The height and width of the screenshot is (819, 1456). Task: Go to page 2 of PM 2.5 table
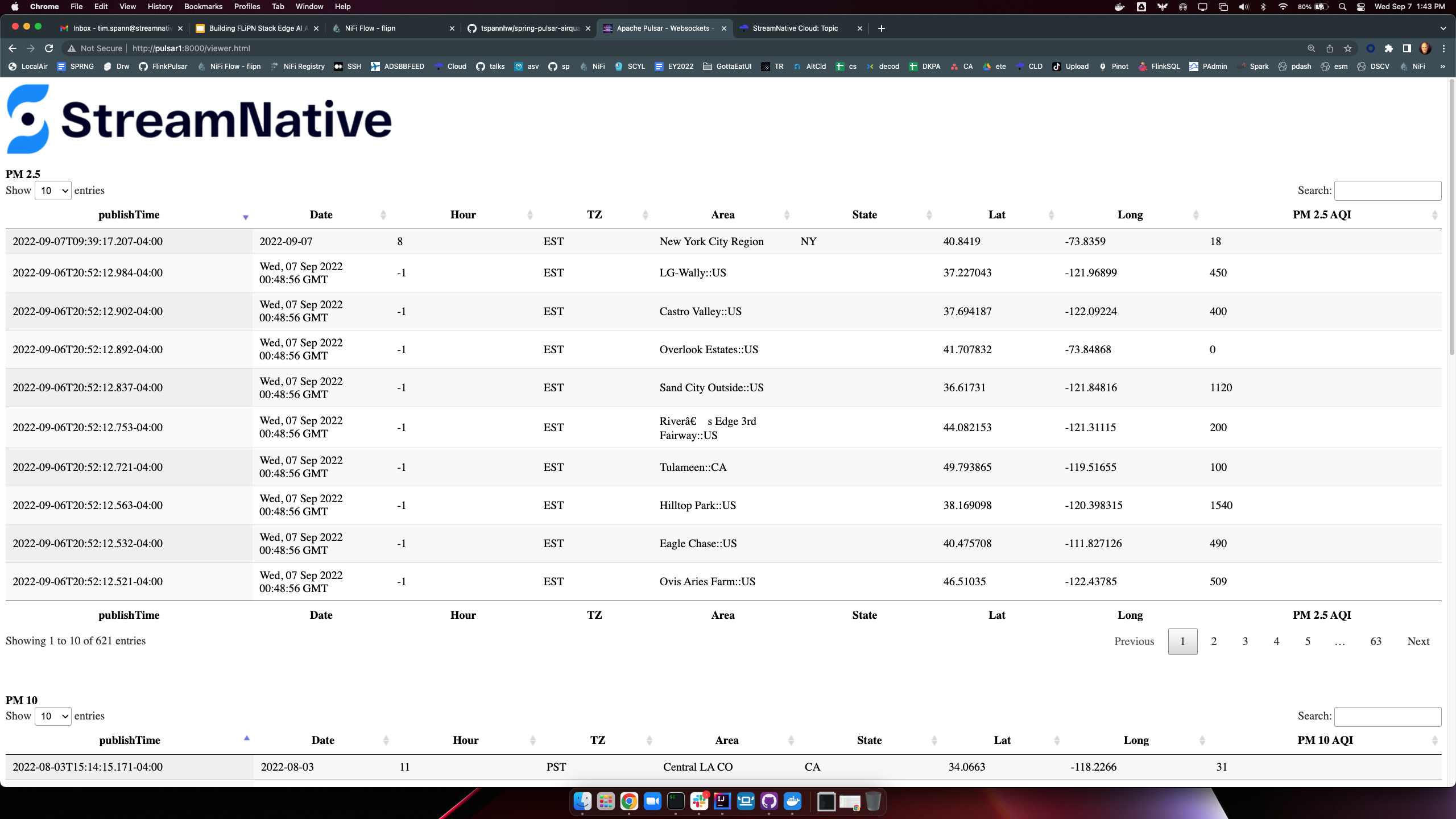[x=1214, y=642]
